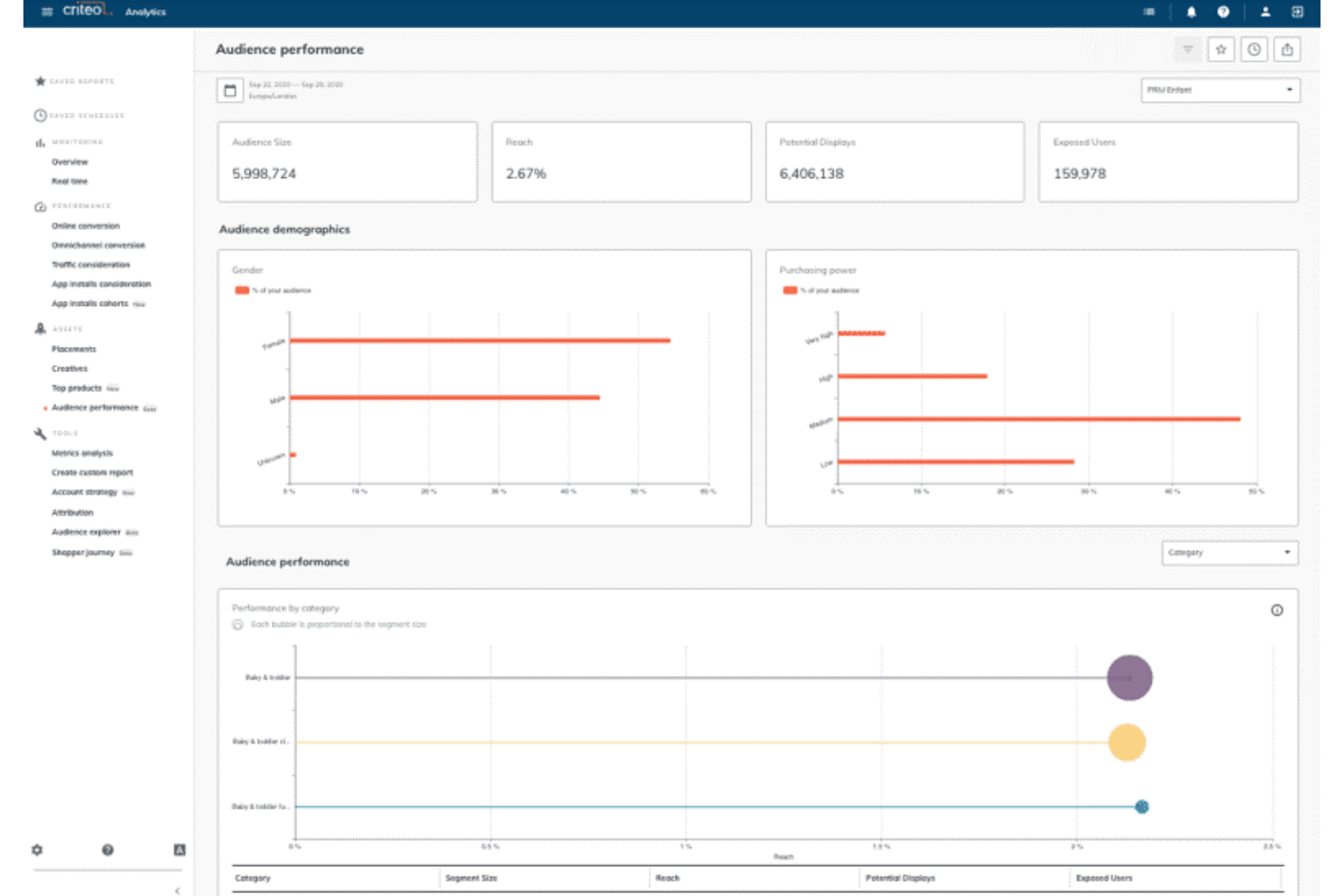Click the filter icon in the report header
Viewport: 1344px width, 896px height.
tap(1188, 50)
